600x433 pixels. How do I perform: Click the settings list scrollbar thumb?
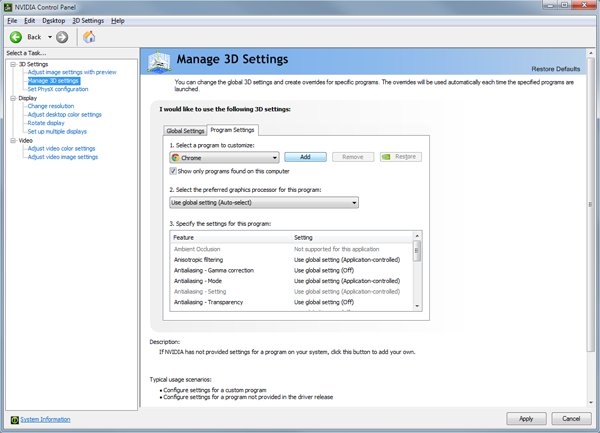pos(417,251)
